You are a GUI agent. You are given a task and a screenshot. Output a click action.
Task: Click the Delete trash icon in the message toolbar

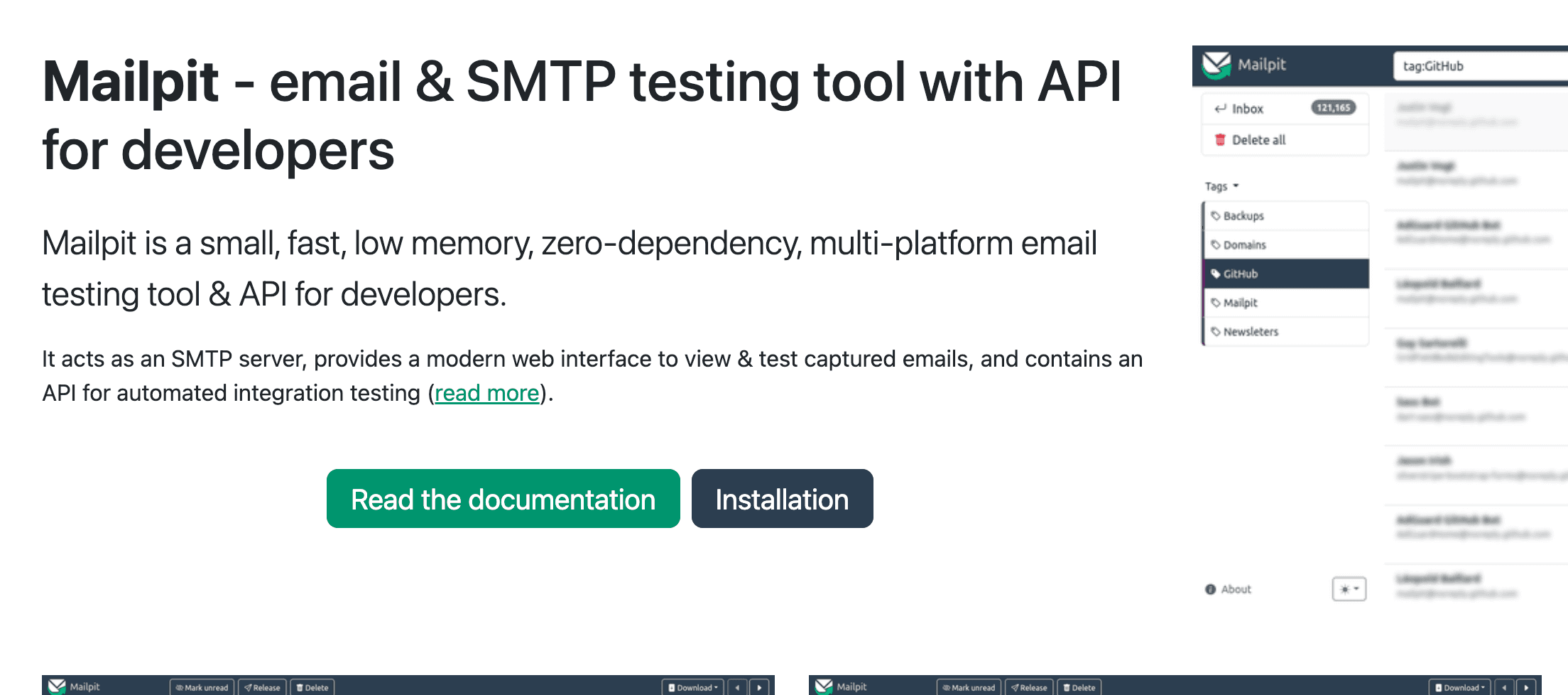tap(299, 686)
